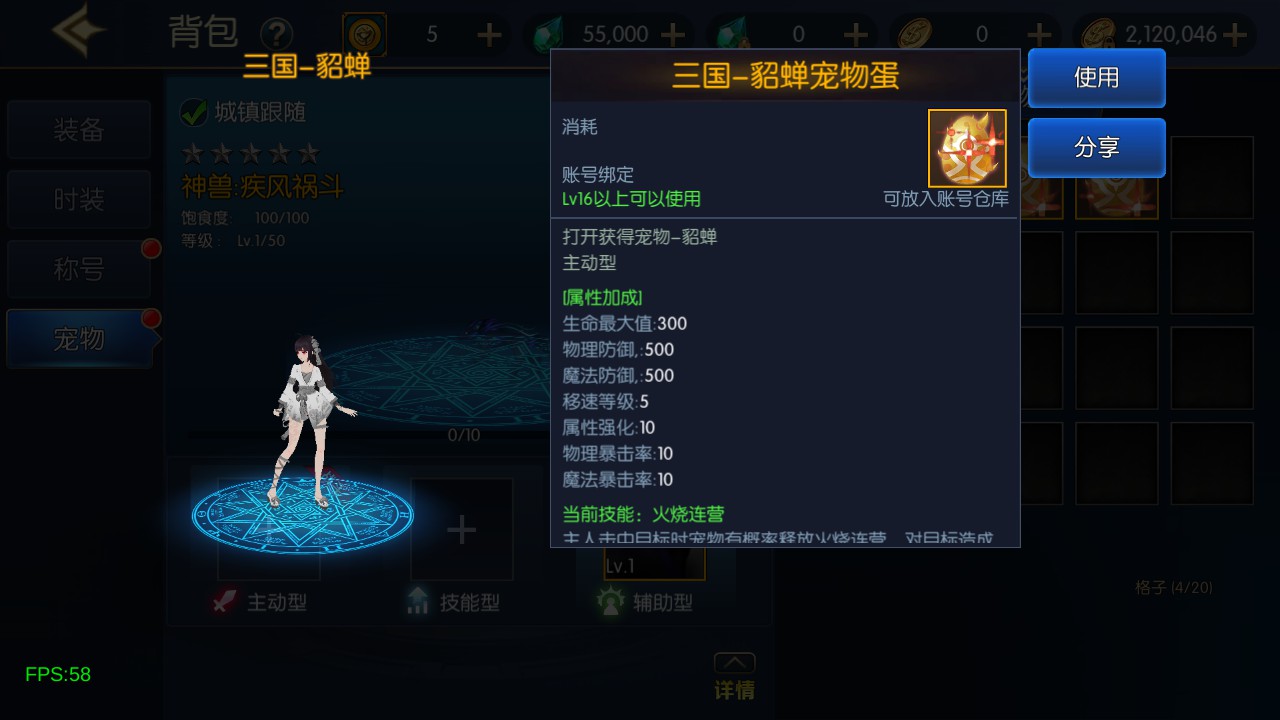Click the 使用 use button
The image size is (1280, 720).
click(x=1097, y=78)
